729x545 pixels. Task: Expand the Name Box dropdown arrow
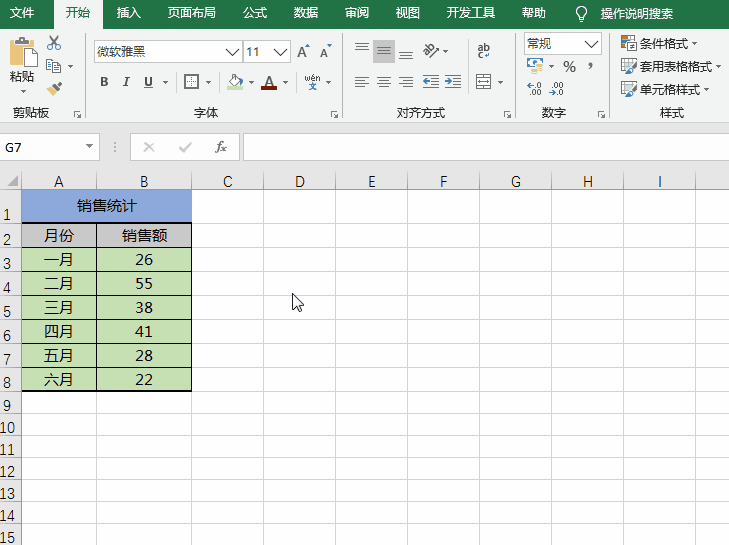click(x=89, y=146)
